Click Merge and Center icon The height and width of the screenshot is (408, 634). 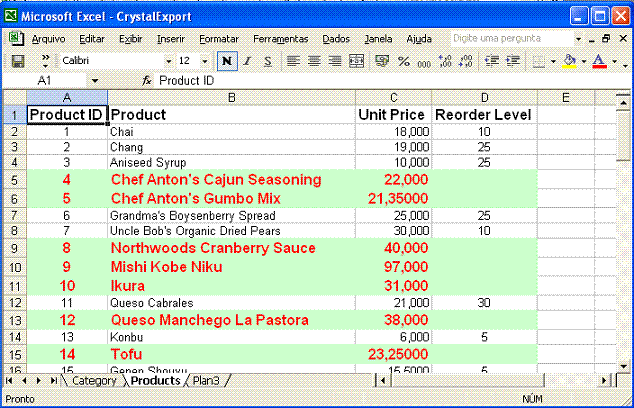pos(356,61)
